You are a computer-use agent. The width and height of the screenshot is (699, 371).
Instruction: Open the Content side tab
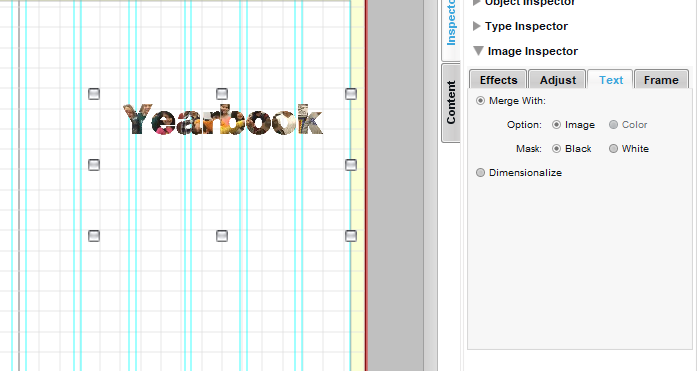pos(451,103)
